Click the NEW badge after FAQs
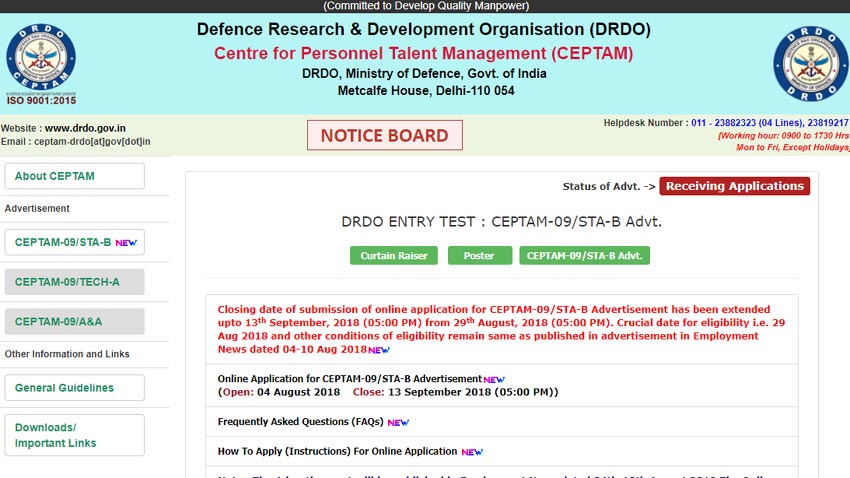The width and height of the screenshot is (850, 478). click(x=398, y=423)
